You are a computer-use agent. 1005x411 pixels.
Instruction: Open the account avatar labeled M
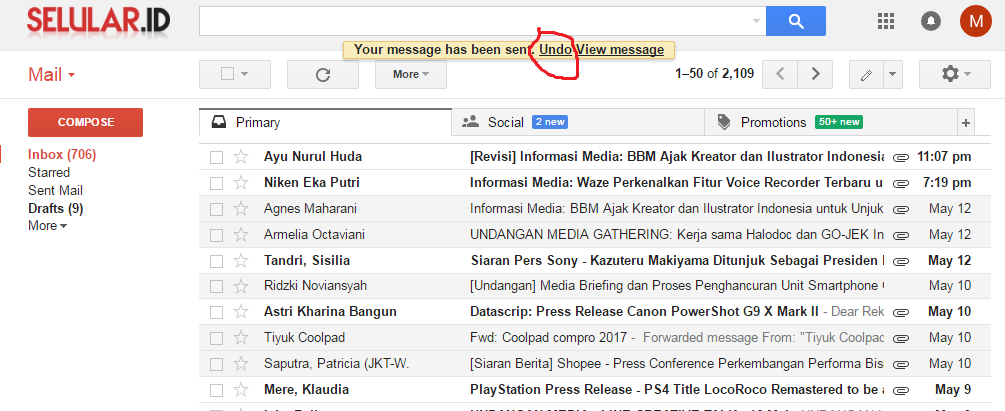(x=976, y=21)
